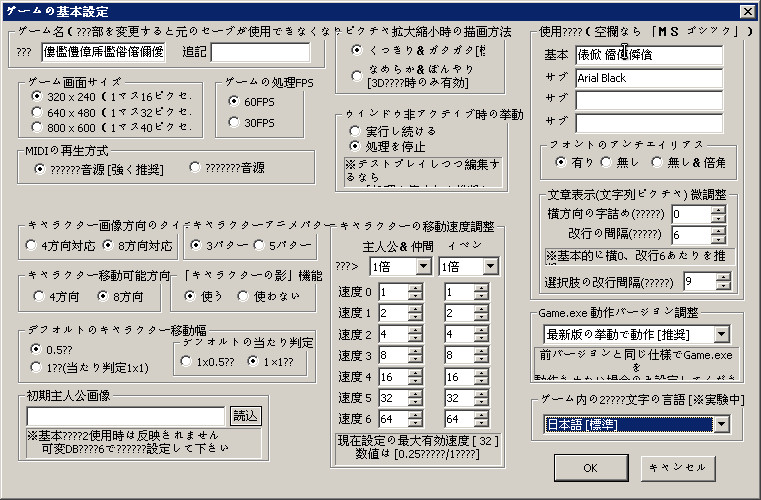Click the 横方向の字詰め spinner arrows
The image size is (761, 500).
718,214
